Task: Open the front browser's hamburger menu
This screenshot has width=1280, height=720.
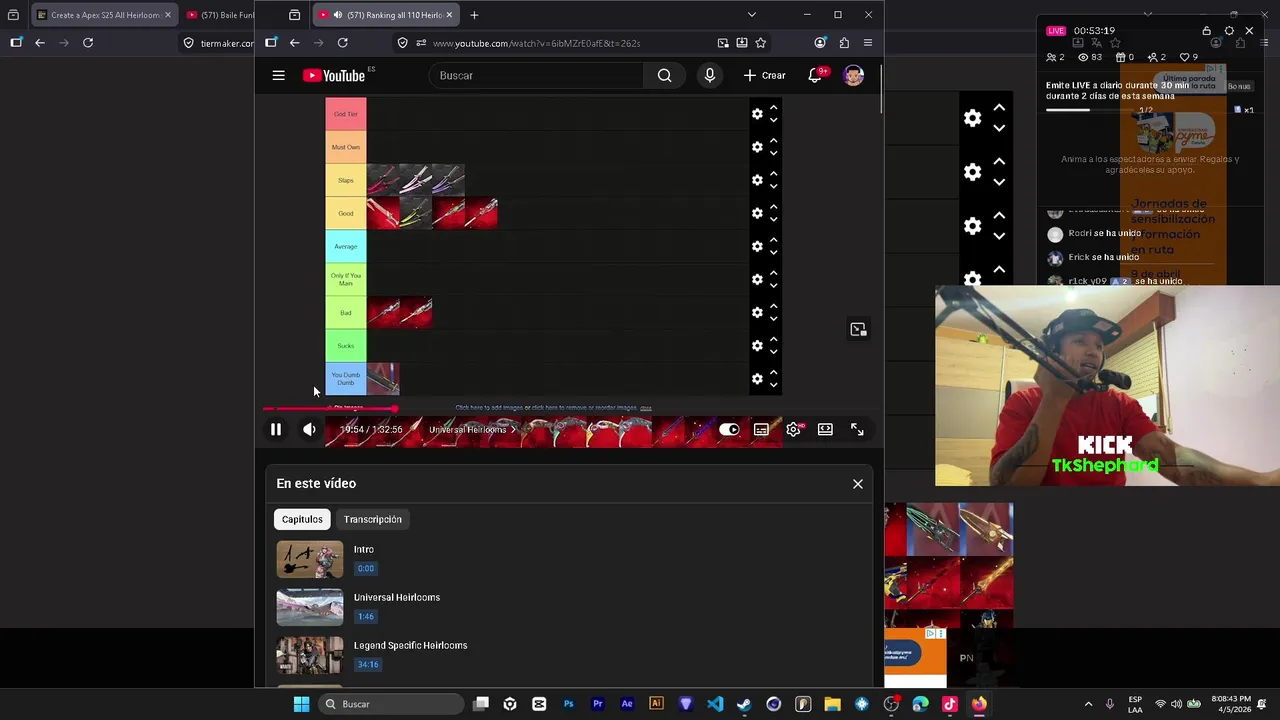Action: pos(868,43)
